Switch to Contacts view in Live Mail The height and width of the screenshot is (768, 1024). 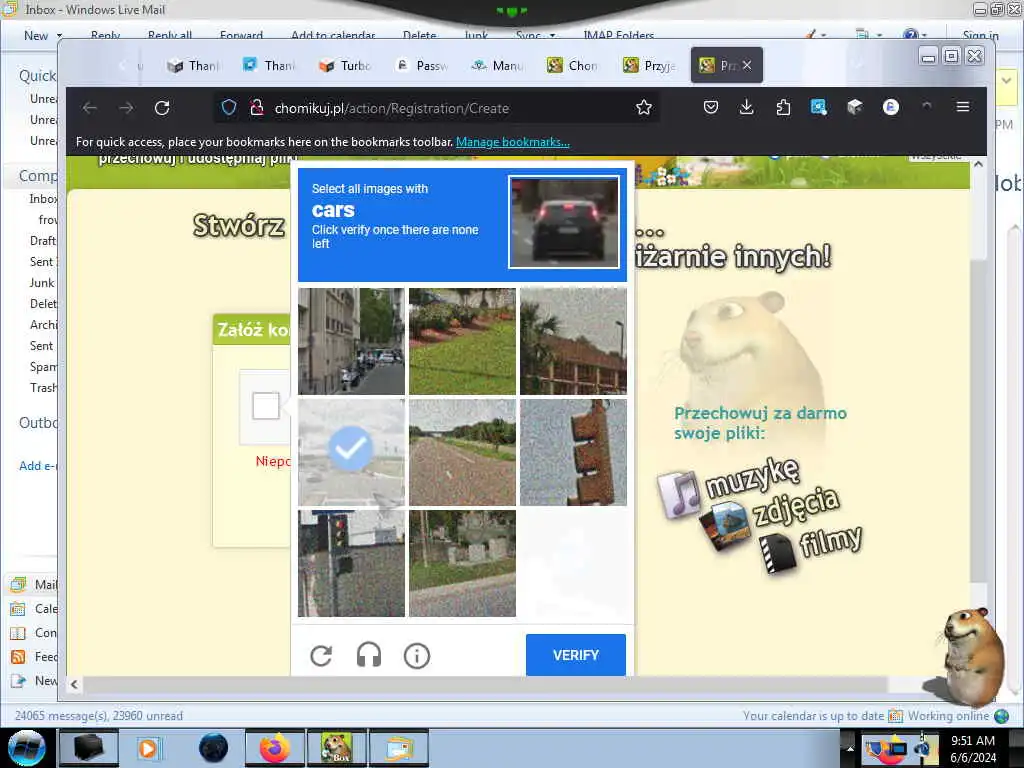(x=35, y=633)
